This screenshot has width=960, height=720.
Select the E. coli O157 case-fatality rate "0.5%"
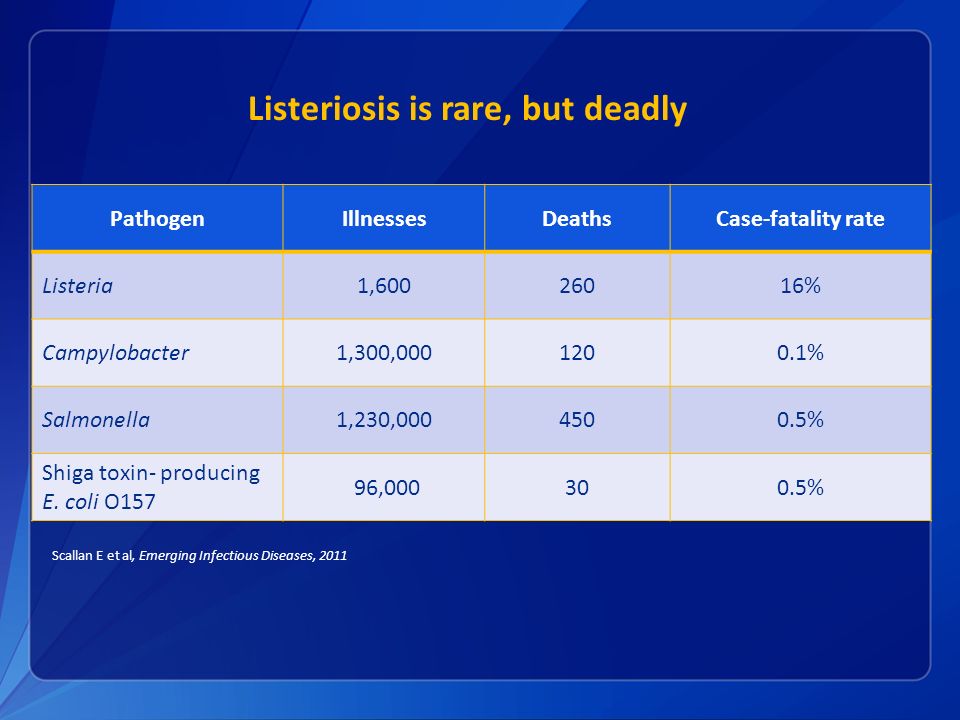coord(800,488)
